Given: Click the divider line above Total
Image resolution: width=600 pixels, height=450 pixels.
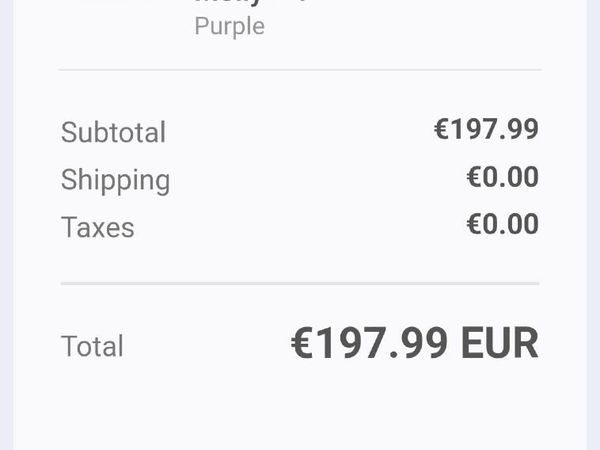Looking at the screenshot, I should (300, 284).
